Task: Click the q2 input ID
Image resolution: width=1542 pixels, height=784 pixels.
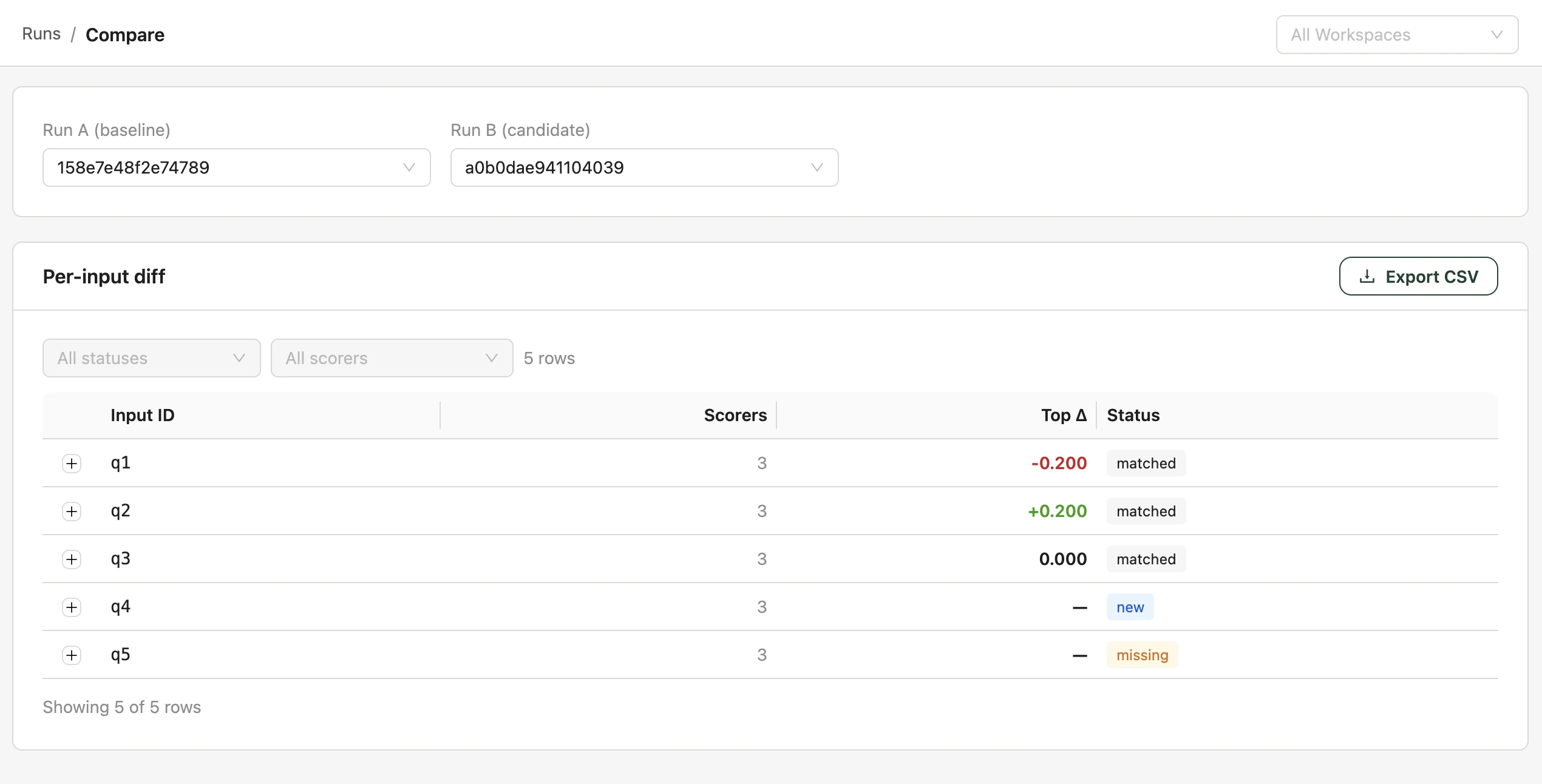Action: click(120, 511)
